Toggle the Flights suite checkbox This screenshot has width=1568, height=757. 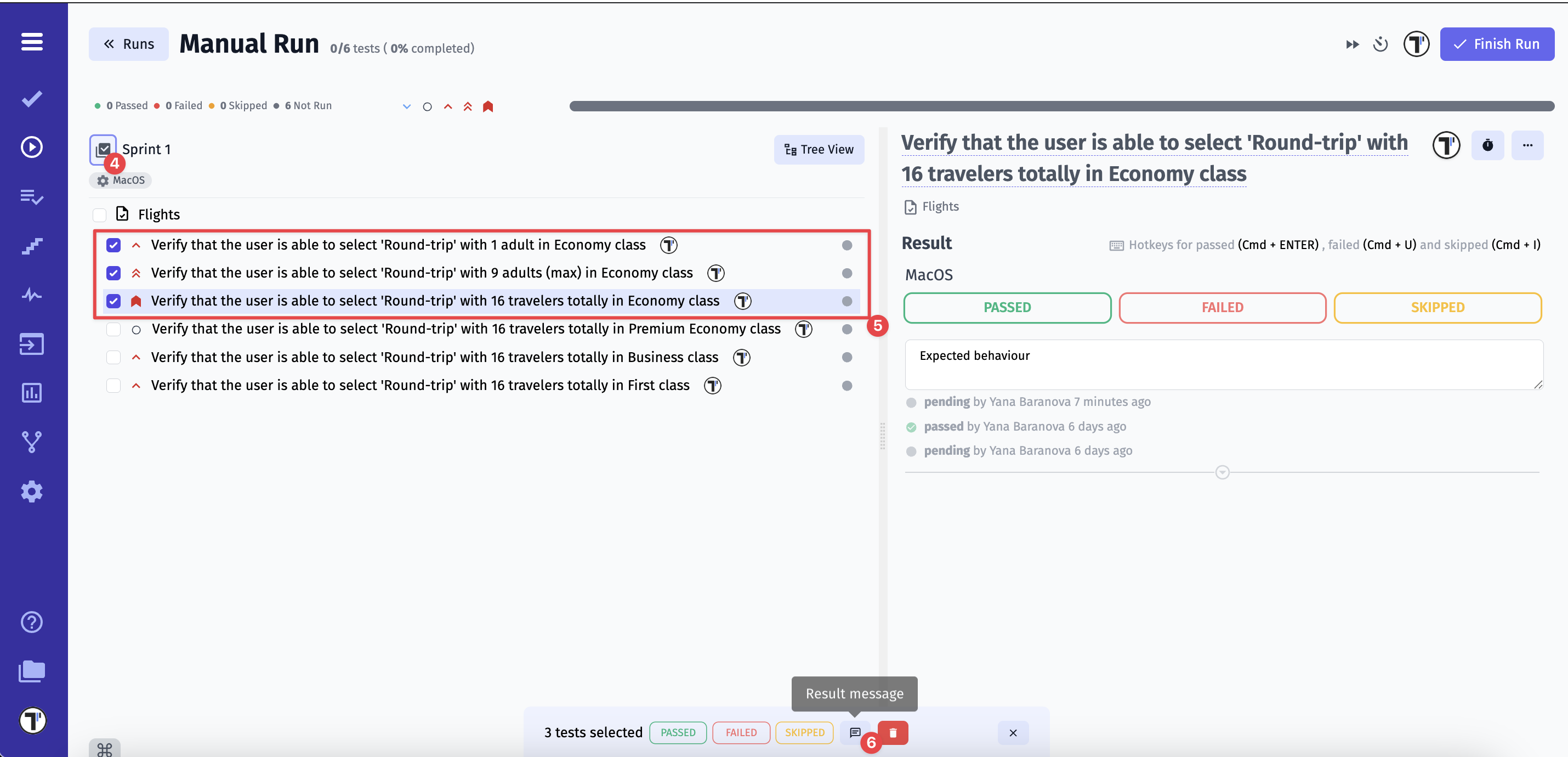[99, 215]
